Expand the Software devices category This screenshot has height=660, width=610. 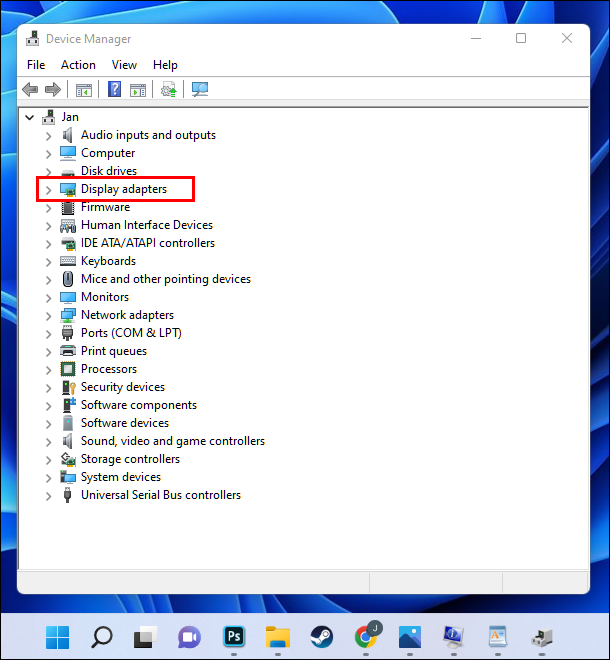[x=49, y=424]
